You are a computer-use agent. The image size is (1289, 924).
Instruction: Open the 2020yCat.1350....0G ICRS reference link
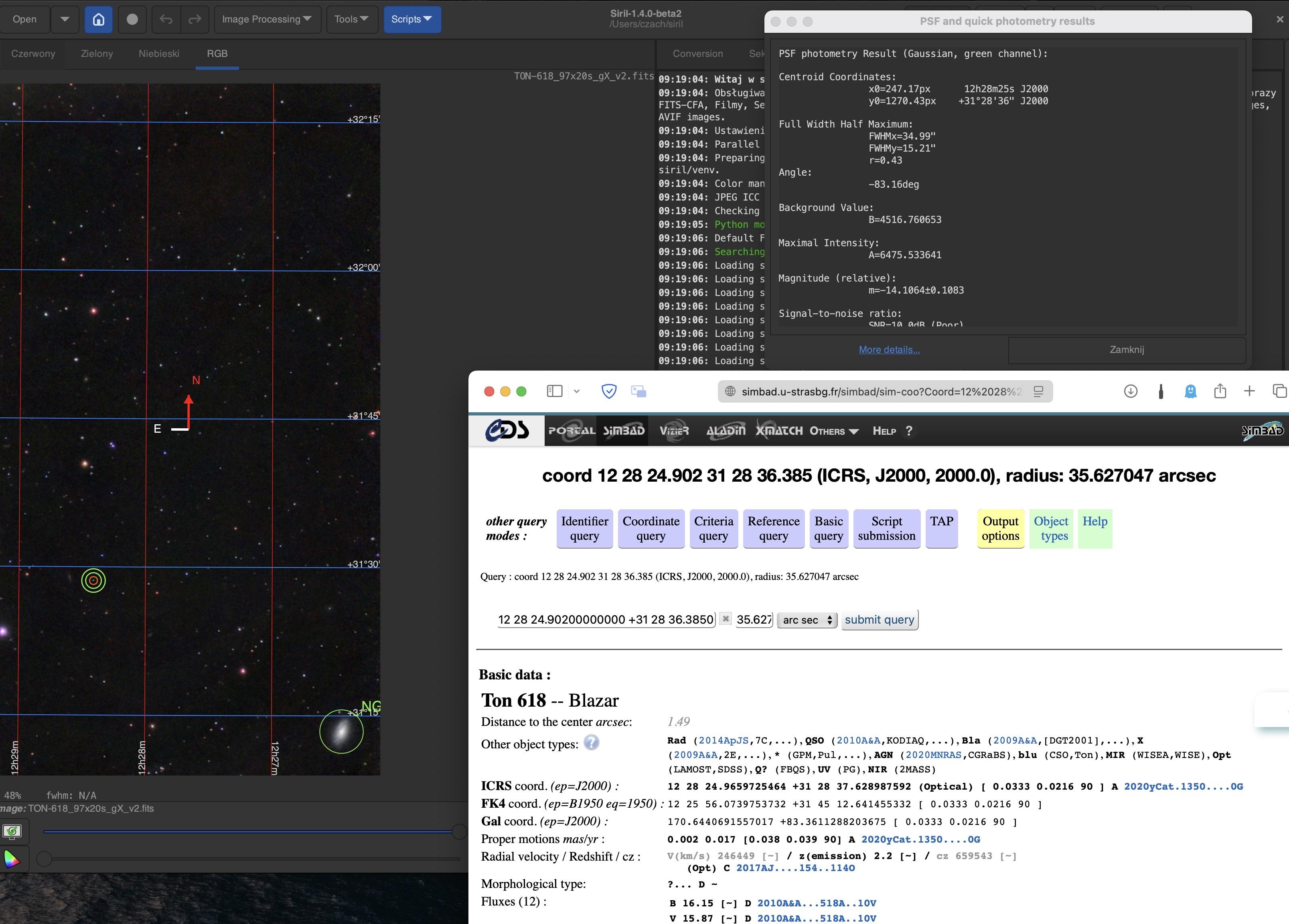click(1183, 786)
